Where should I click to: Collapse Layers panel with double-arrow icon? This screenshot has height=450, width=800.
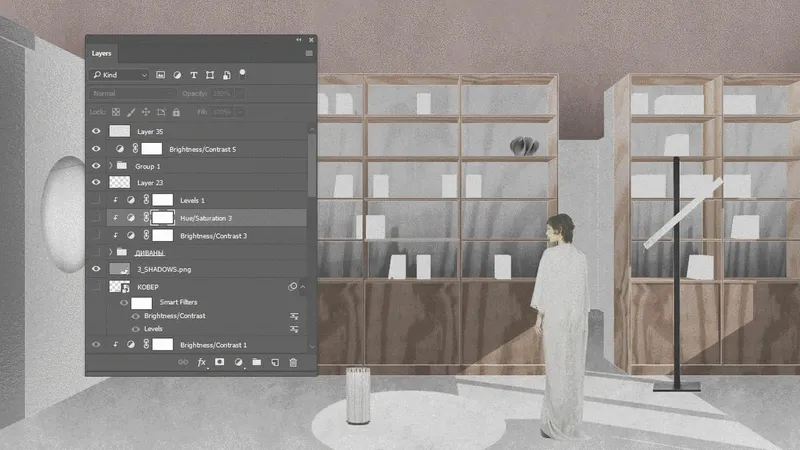299,40
